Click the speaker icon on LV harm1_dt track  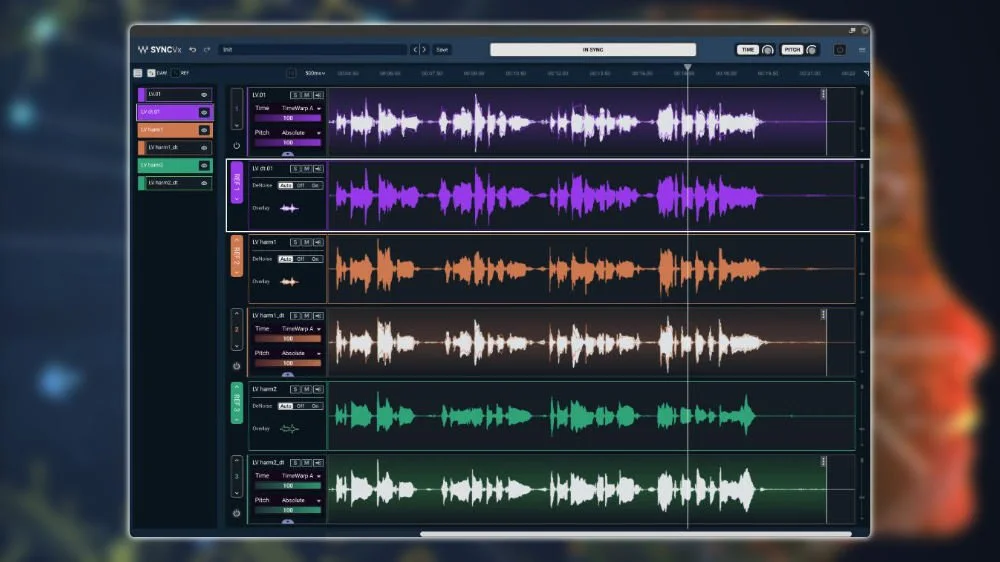[318, 316]
